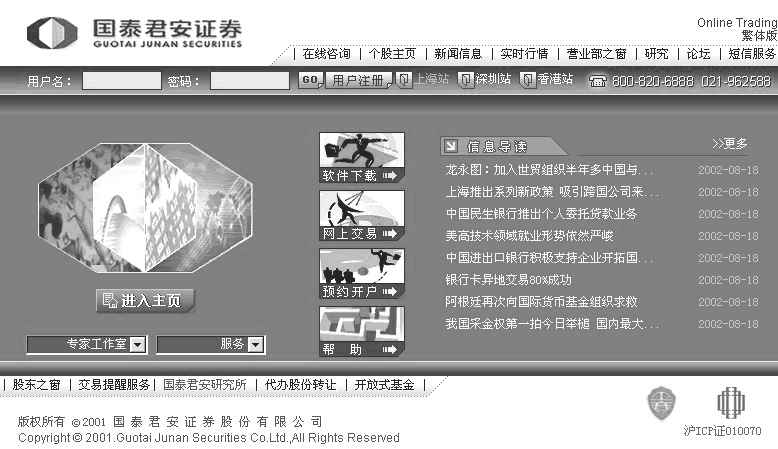Click the 进入主页 button
778x449 pixels.
(x=145, y=301)
